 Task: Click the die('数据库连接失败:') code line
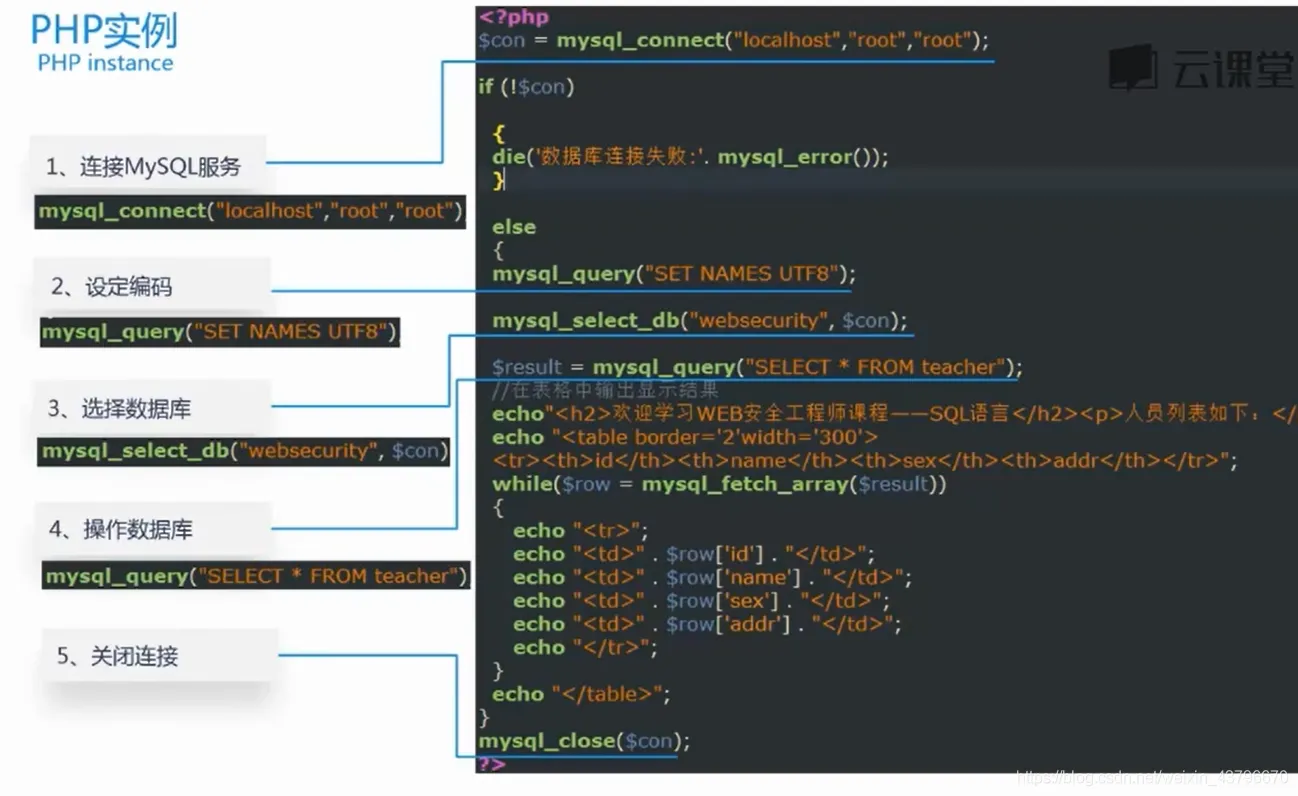(690, 157)
